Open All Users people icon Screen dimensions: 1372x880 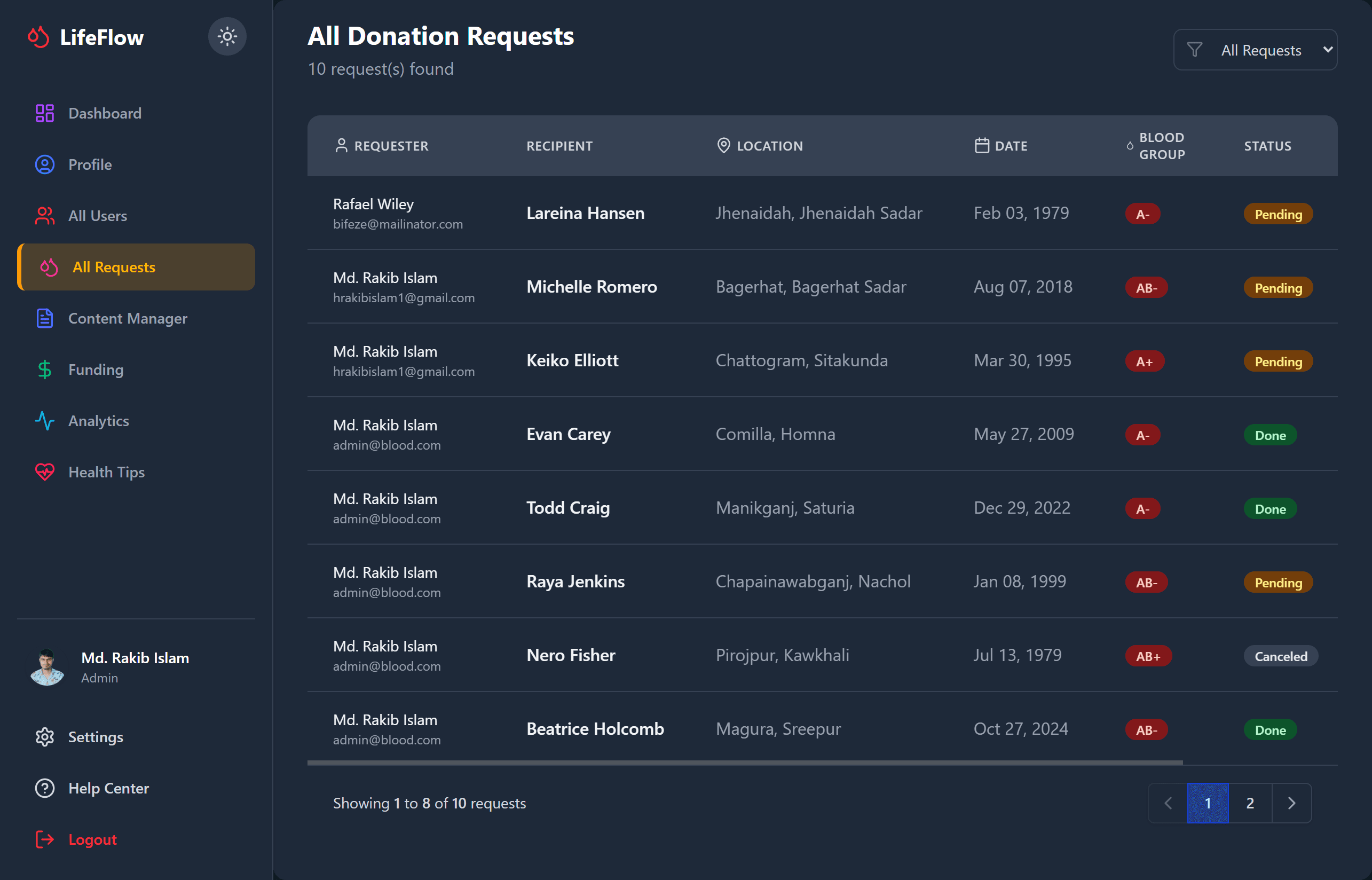44,216
